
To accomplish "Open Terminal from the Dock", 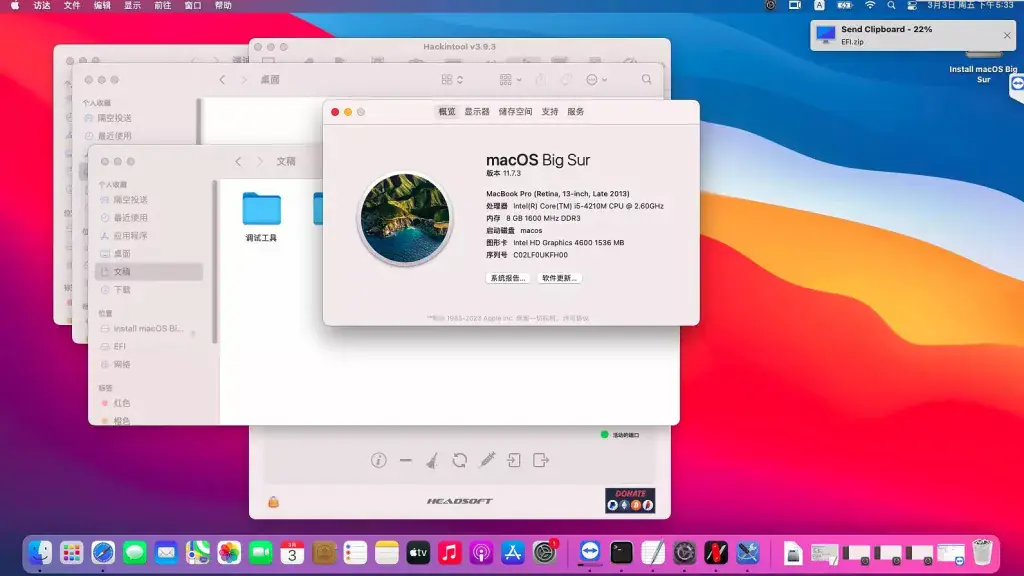I will (x=621, y=553).
